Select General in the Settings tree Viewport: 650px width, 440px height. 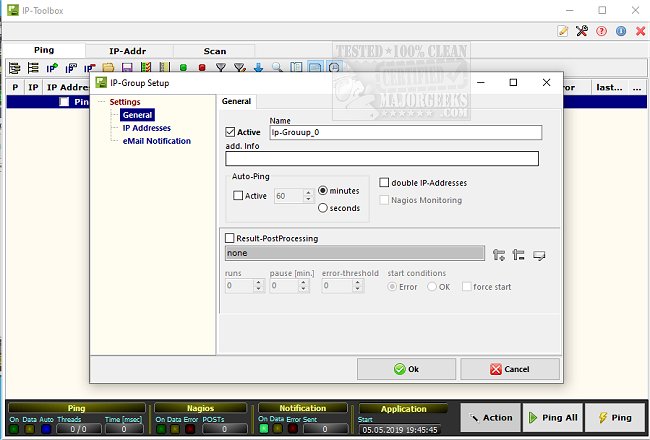137,115
